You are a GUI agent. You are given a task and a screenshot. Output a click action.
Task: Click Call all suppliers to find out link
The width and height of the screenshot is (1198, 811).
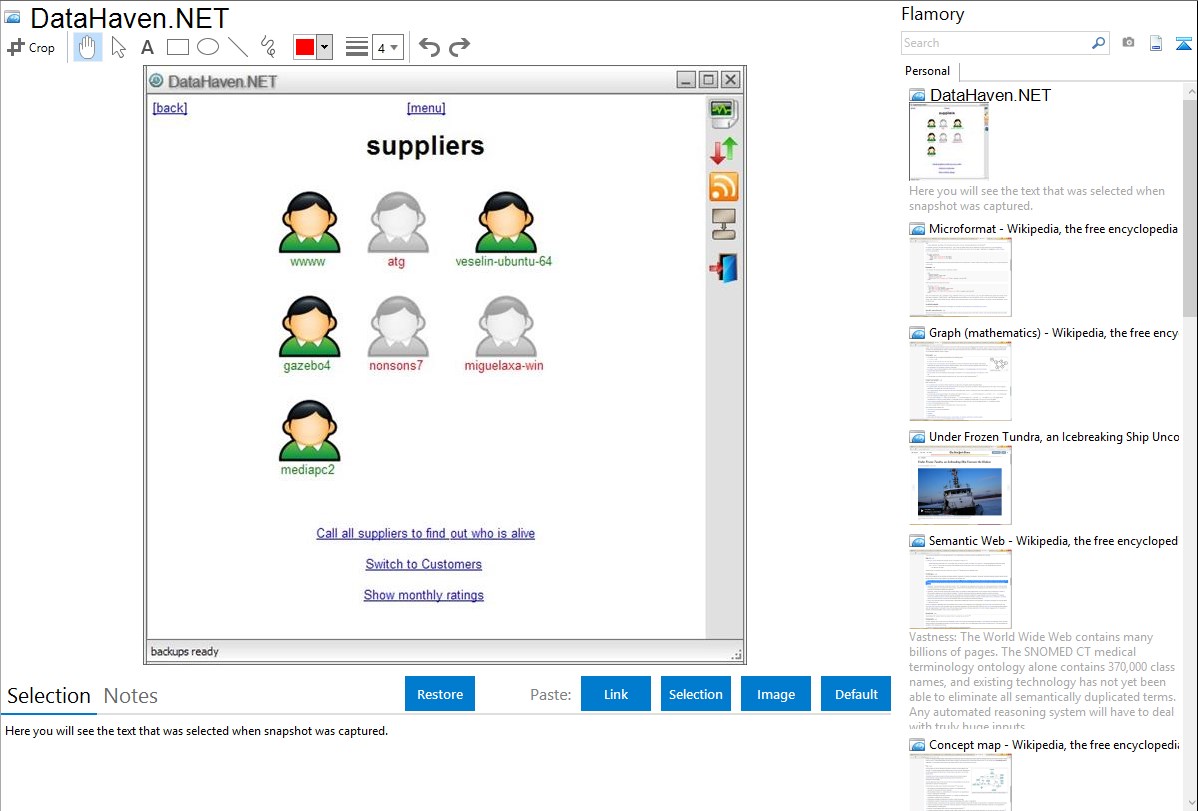coord(426,534)
